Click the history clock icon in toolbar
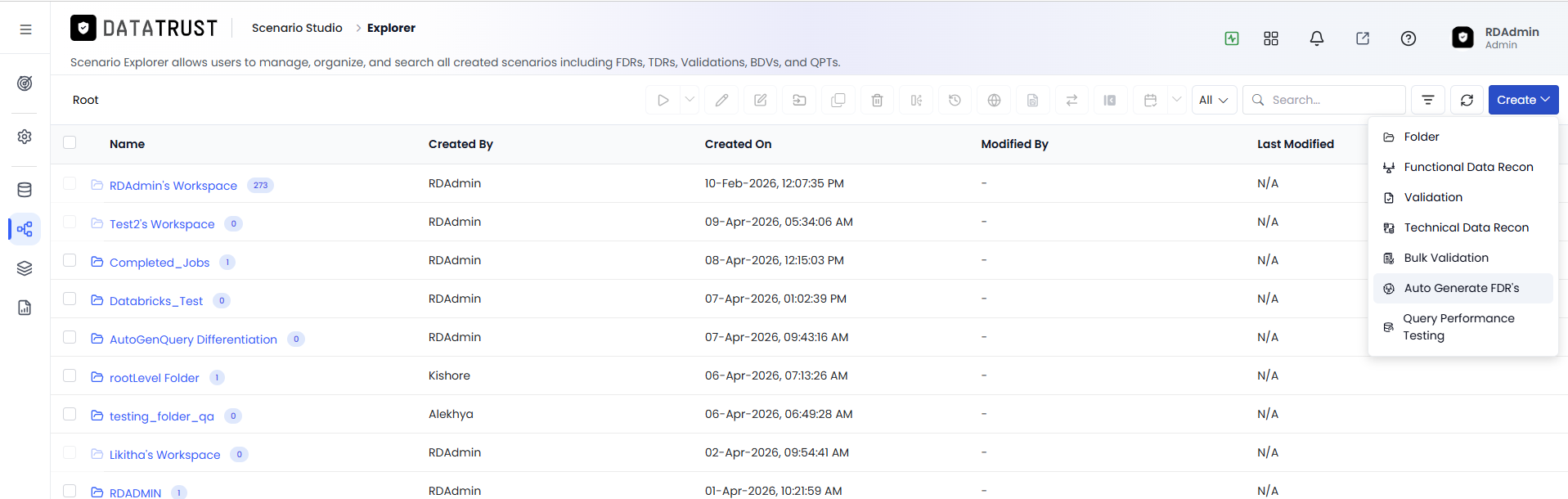Image resolution: width=1568 pixels, height=499 pixels. 955,100
